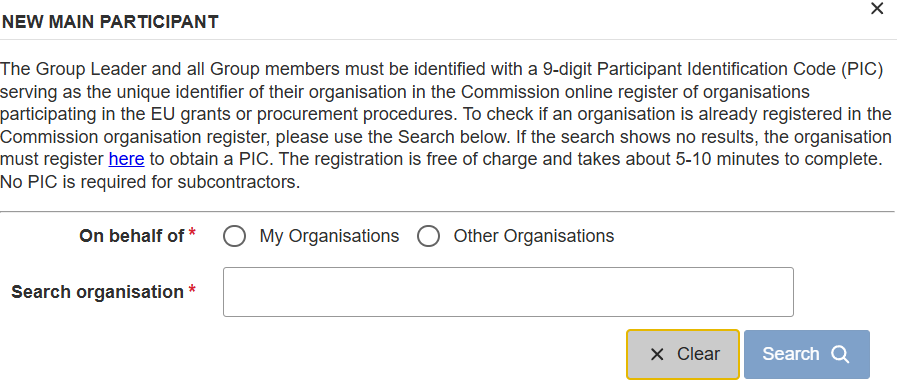The image size is (897, 384).
Task: Close the New Main Participant dialog
Action: click(x=876, y=9)
